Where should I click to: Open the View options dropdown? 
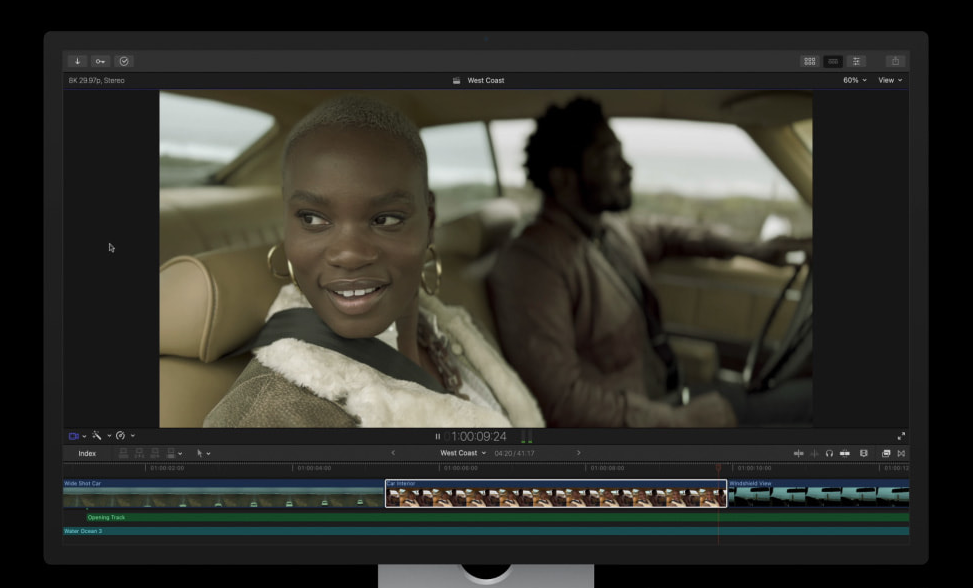tap(889, 80)
